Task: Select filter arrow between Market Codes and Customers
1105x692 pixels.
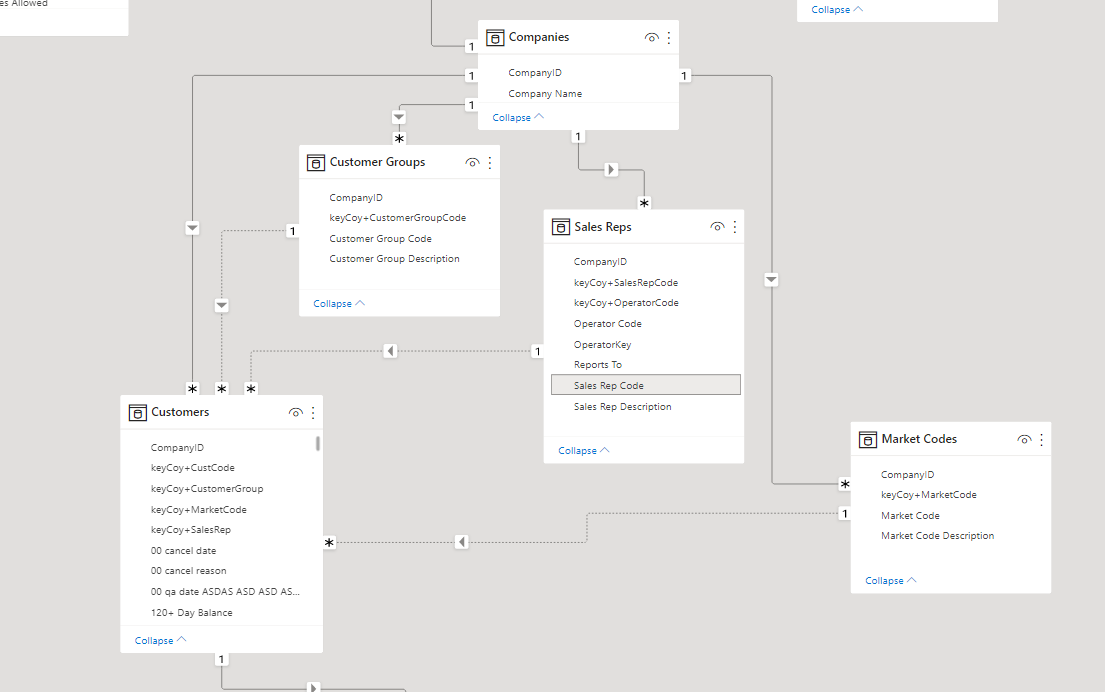Action: point(462,542)
